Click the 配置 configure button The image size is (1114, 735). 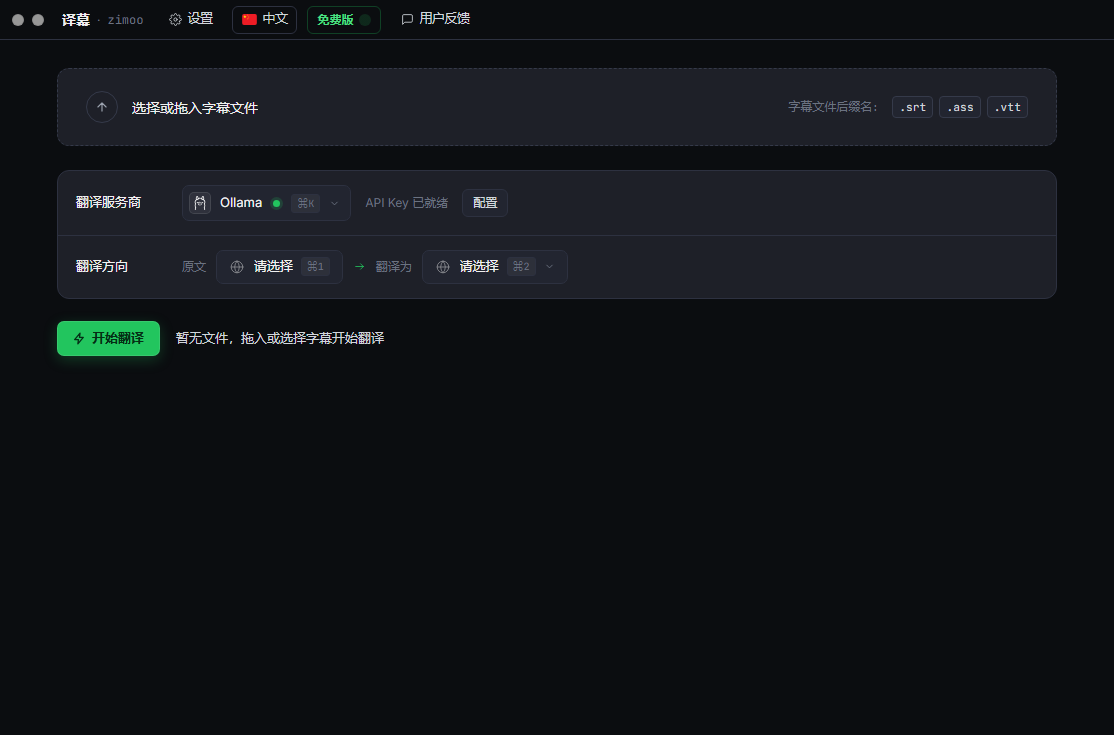[485, 203]
